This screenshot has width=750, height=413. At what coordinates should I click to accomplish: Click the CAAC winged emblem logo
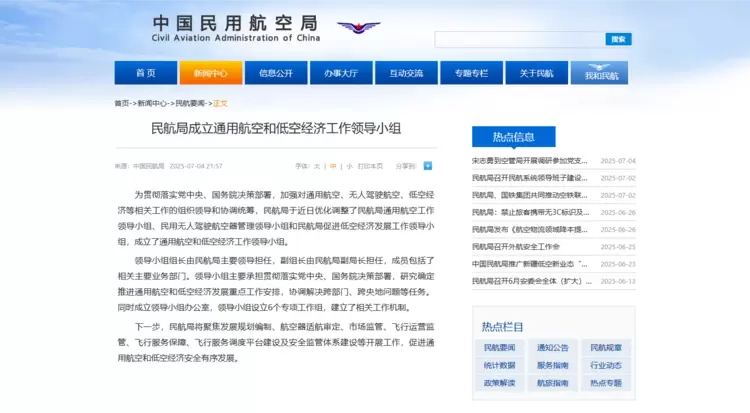(358, 28)
